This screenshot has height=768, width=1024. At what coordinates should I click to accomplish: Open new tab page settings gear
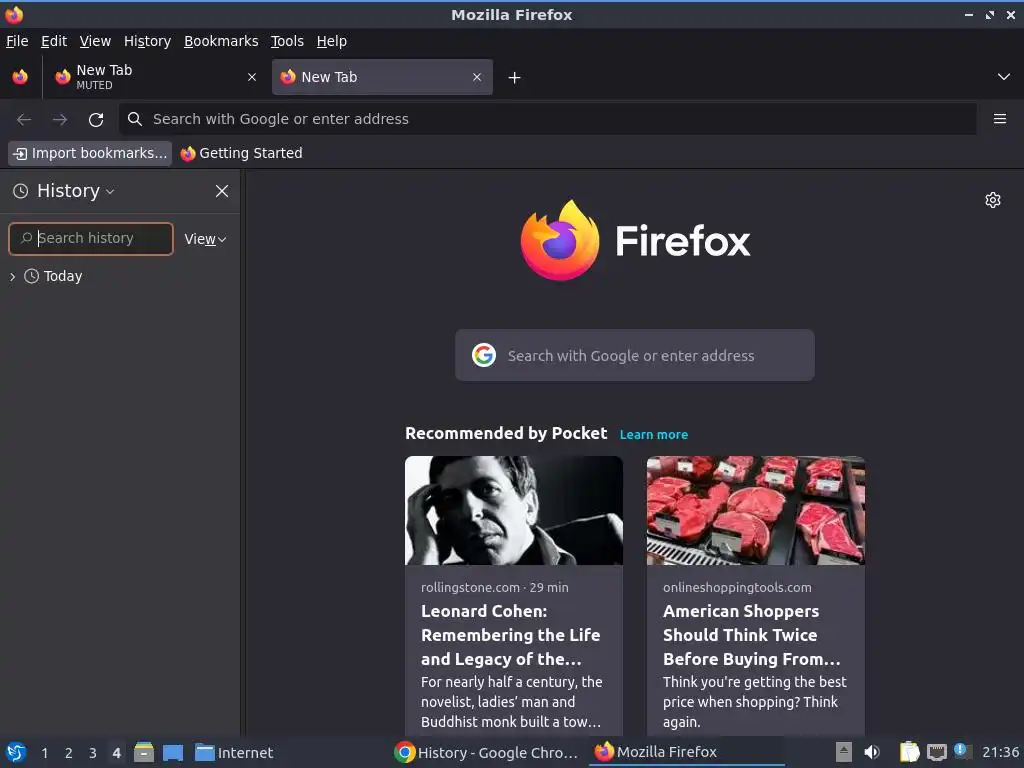[993, 200]
